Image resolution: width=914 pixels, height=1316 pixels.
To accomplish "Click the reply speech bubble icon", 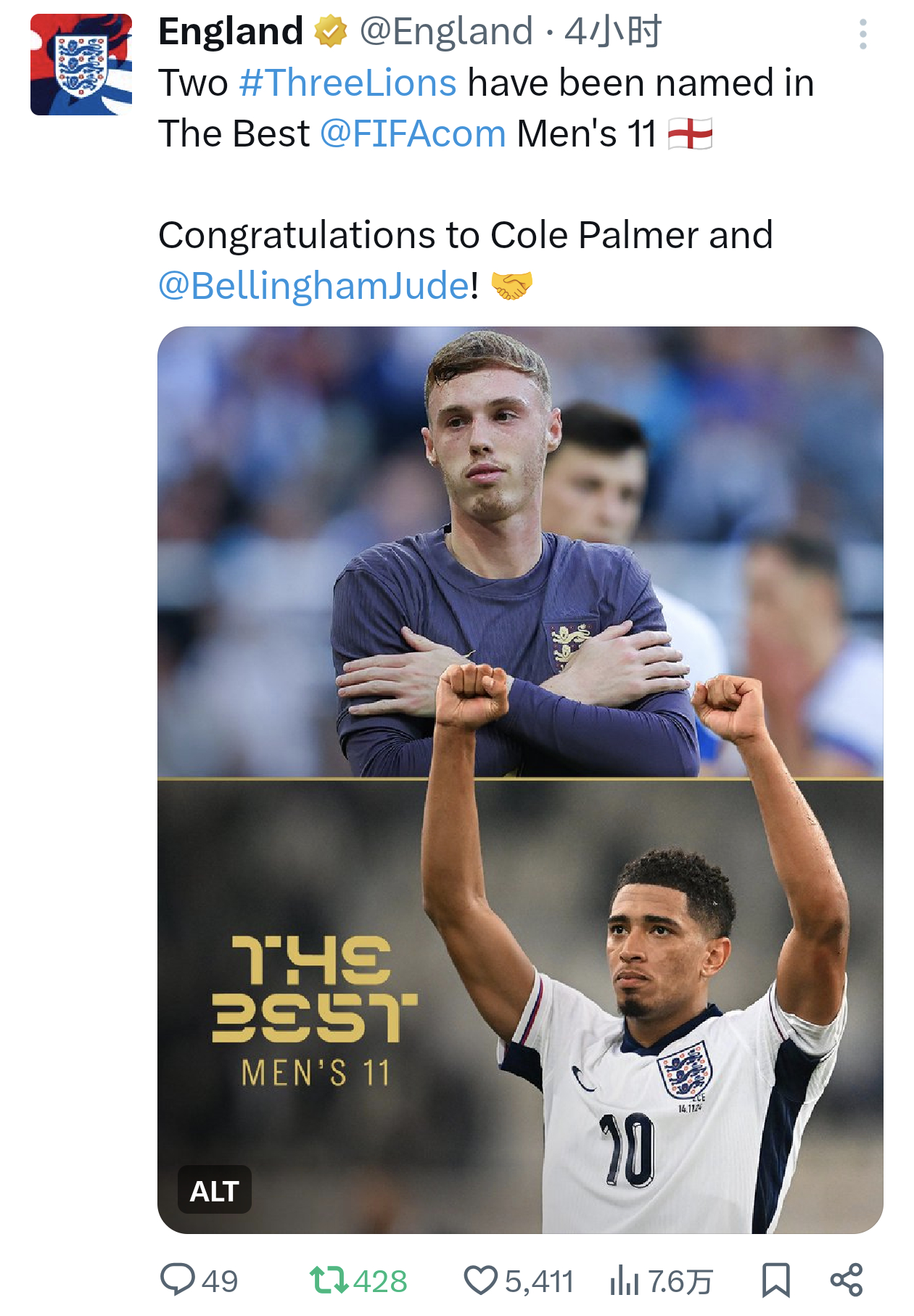I will tap(177, 1280).
